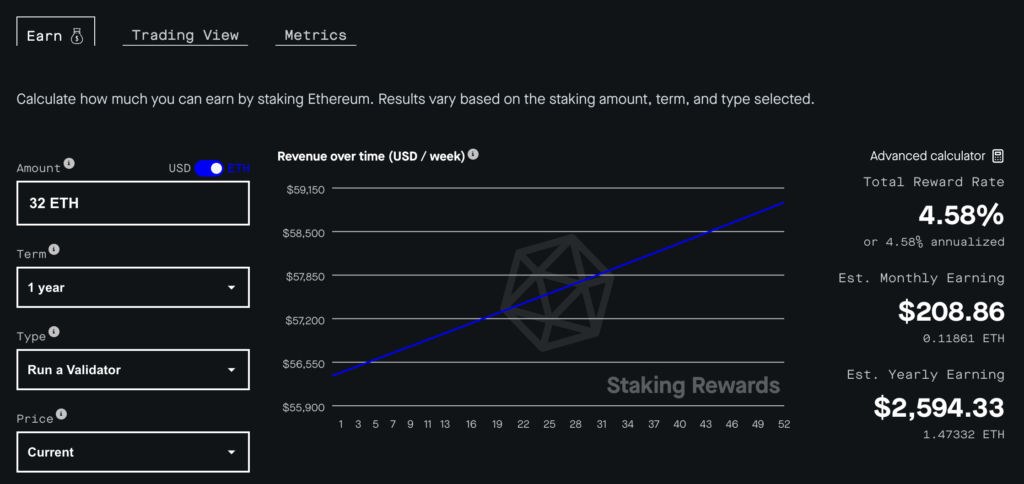Open the Term dropdown showing 1 year
Viewport: 1024px width, 484px height.
coord(133,287)
